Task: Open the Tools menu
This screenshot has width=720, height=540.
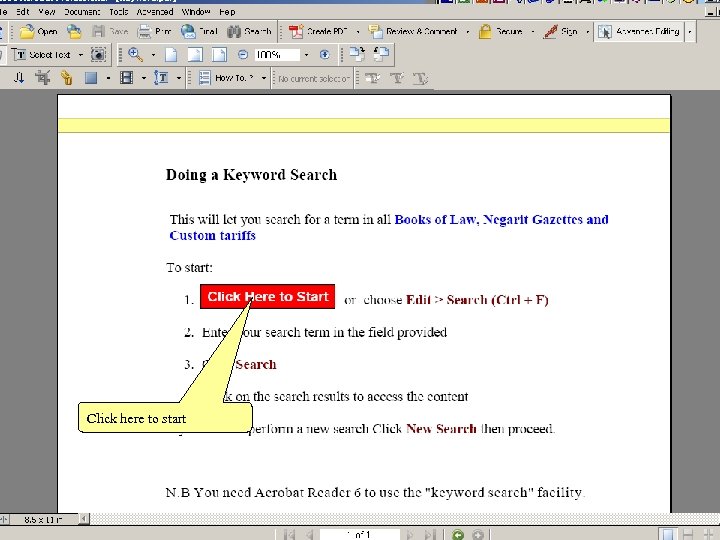Action: pyautogui.click(x=119, y=12)
